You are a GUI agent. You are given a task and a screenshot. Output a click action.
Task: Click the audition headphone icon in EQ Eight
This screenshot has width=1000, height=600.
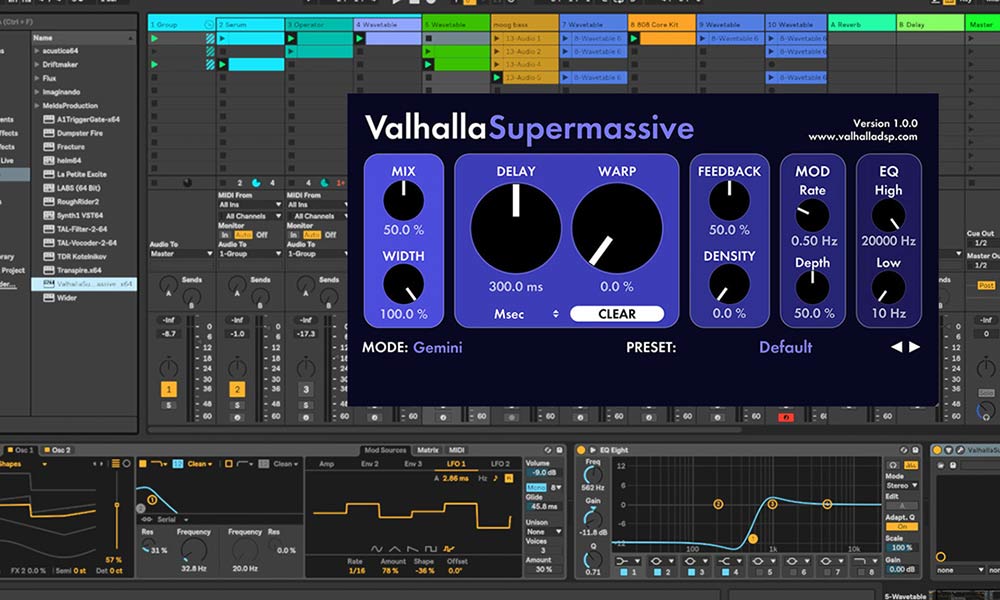click(893, 465)
